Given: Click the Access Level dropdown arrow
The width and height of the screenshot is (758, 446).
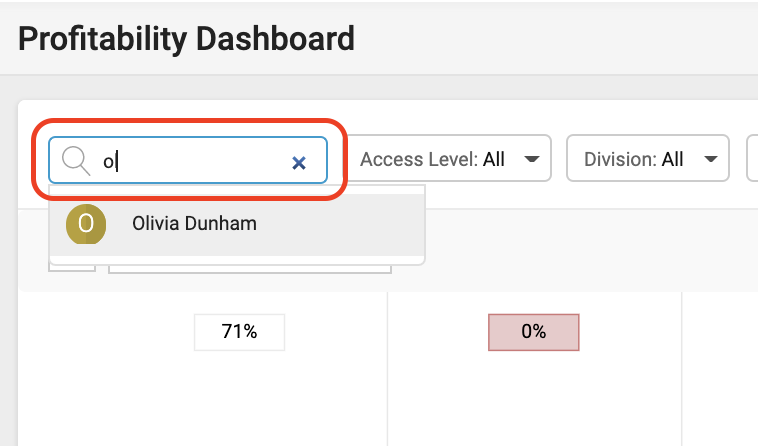Looking at the screenshot, I should click(x=532, y=159).
